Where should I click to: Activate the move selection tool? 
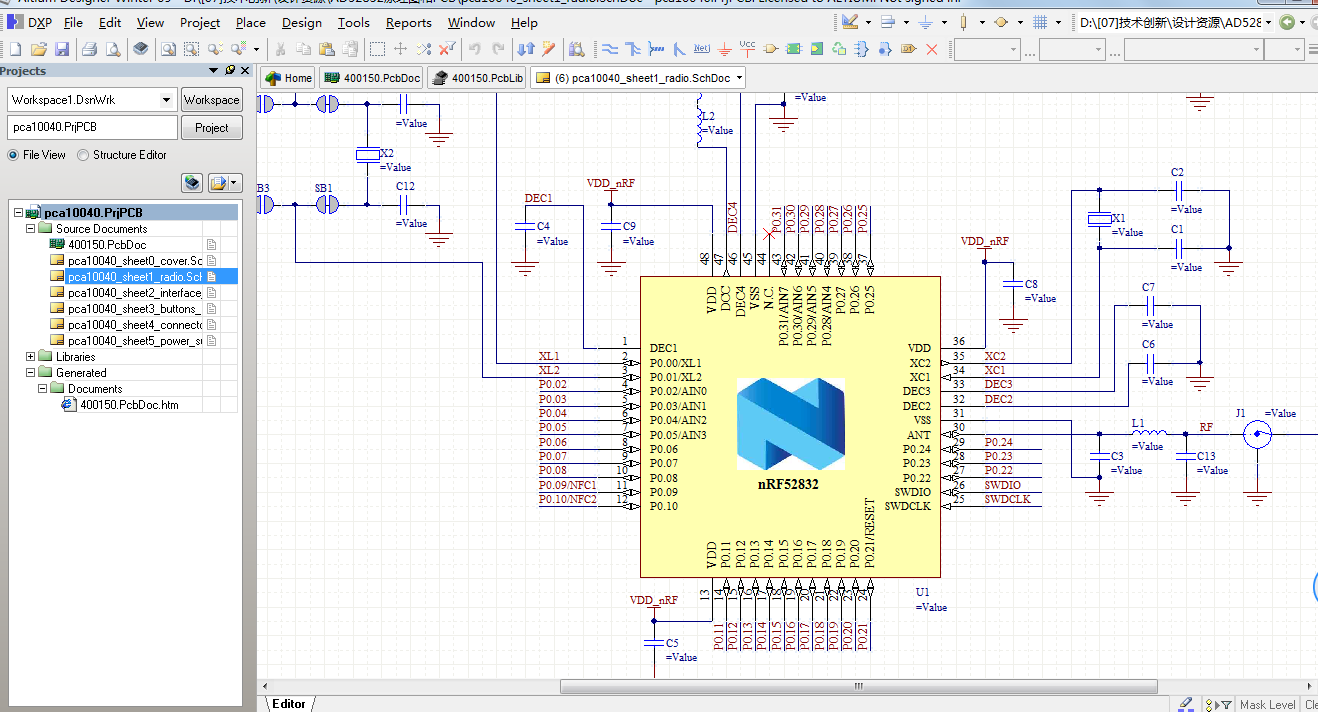tap(400, 49)
